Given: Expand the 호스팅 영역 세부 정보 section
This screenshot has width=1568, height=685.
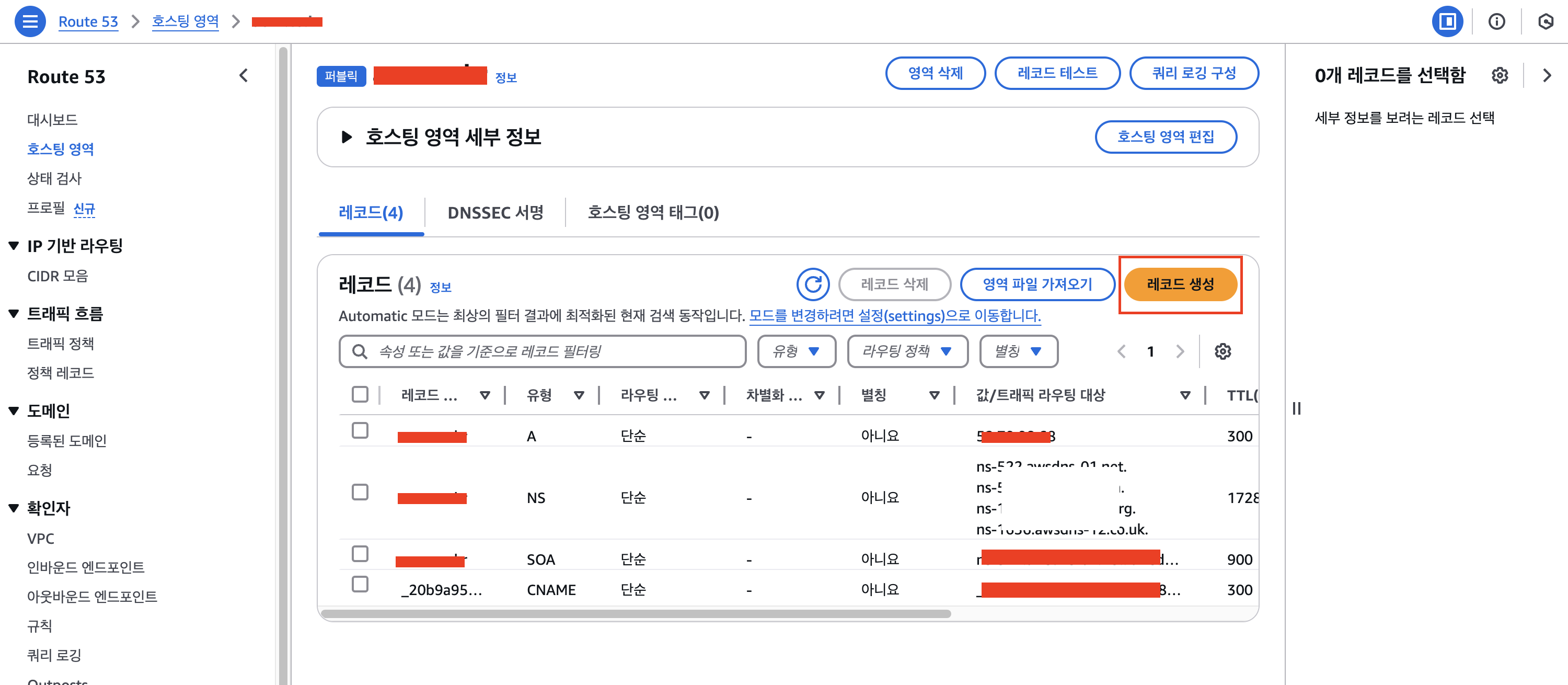Looking at the screenshot, I should click(x=348, y=137).
